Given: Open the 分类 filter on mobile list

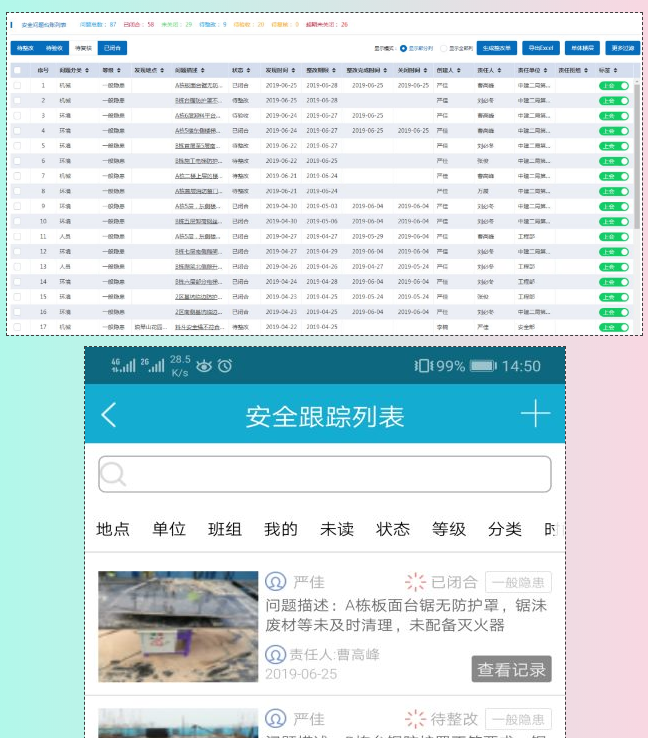Looking at the screenshot, I should point(505,529).
